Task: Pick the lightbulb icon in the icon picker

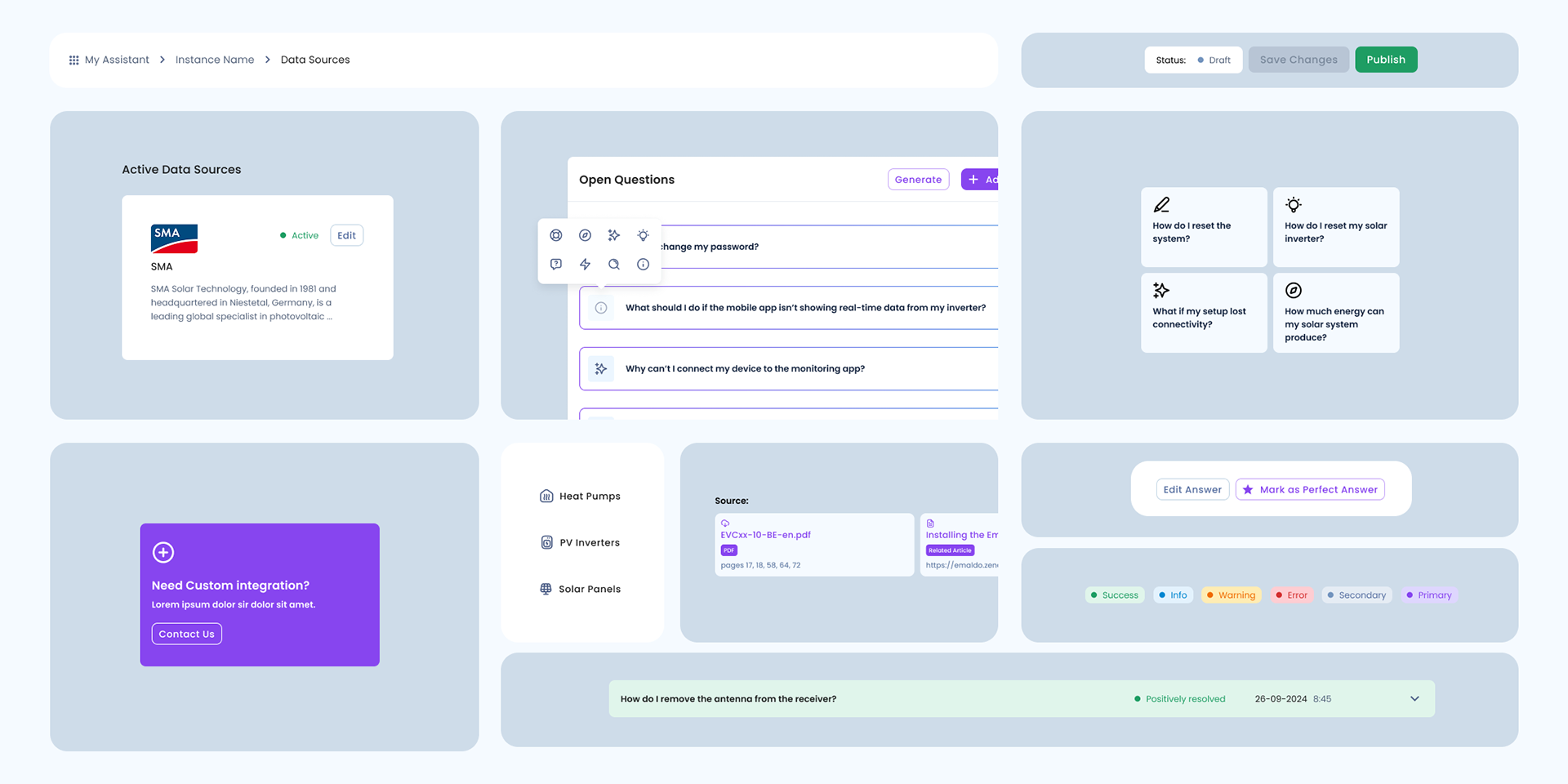Action: point(643,235)
